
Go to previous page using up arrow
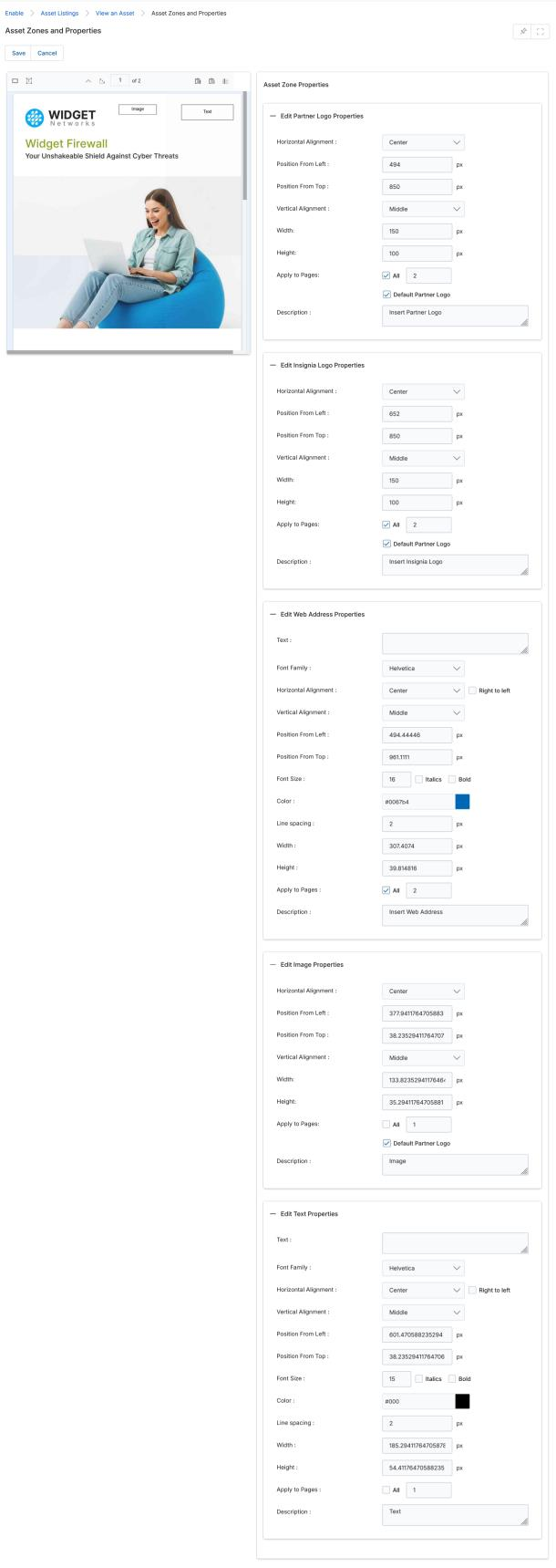(x=88, y=81)
